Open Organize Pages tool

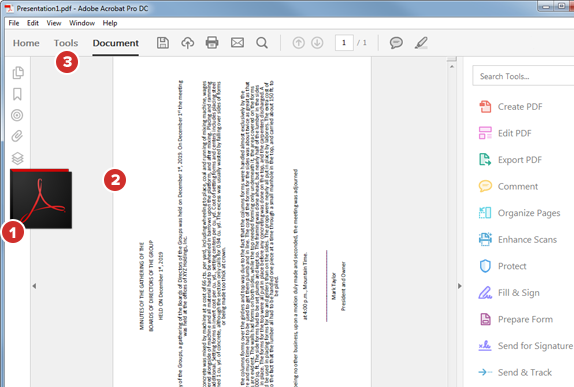[519, 213]
